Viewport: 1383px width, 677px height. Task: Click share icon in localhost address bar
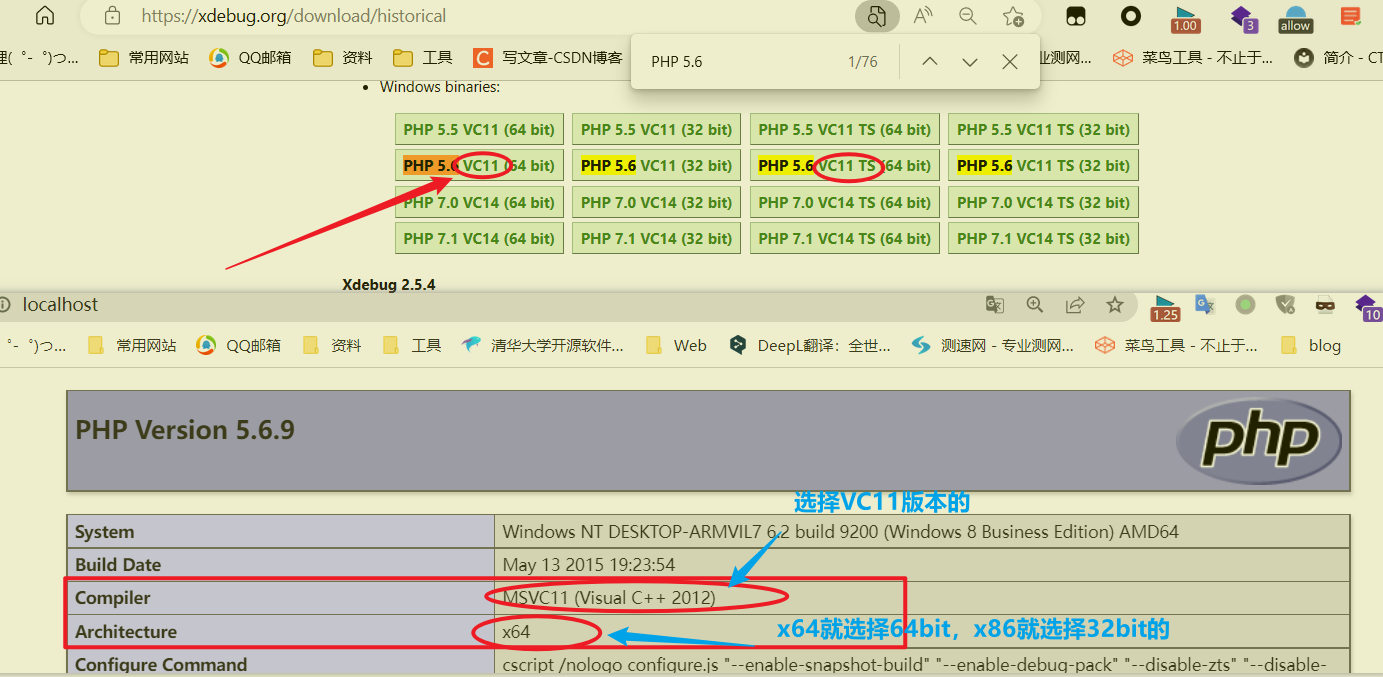(1075, 305)
